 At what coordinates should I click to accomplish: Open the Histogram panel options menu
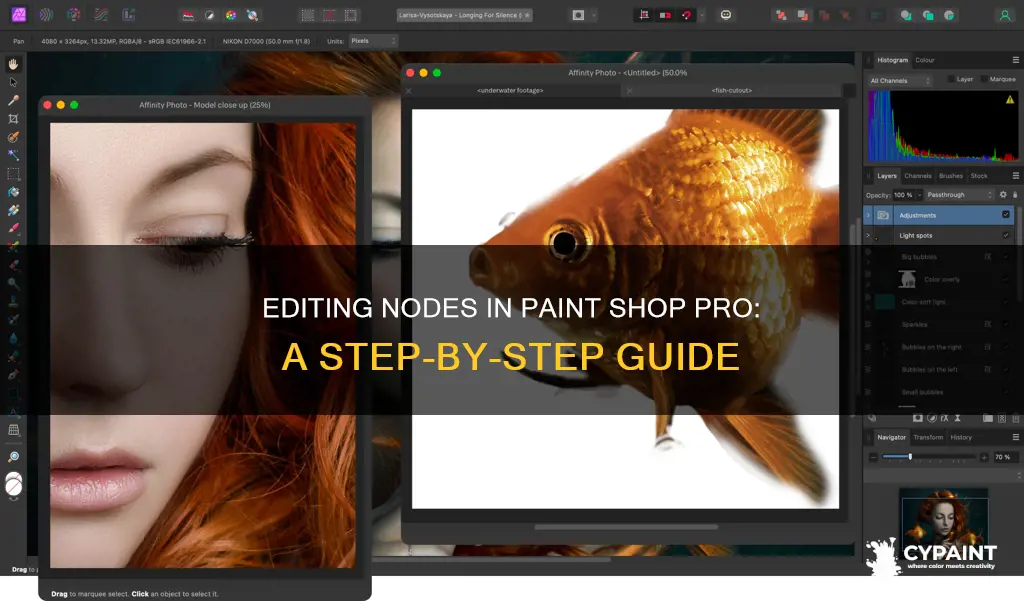[1016, 59]
